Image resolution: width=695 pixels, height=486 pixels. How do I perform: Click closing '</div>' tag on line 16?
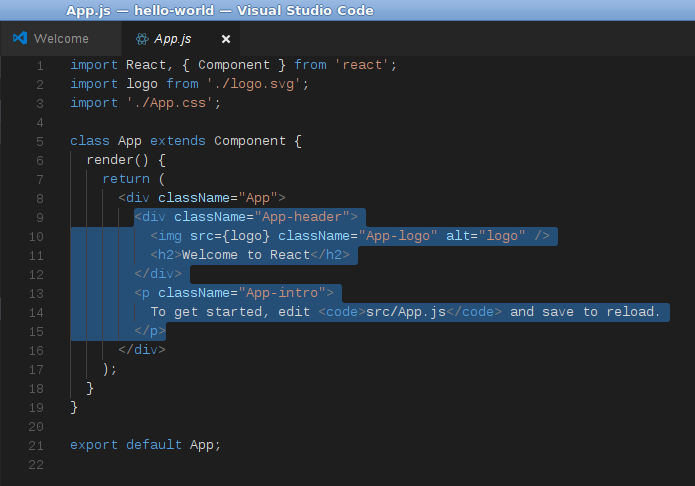(142, 350)
